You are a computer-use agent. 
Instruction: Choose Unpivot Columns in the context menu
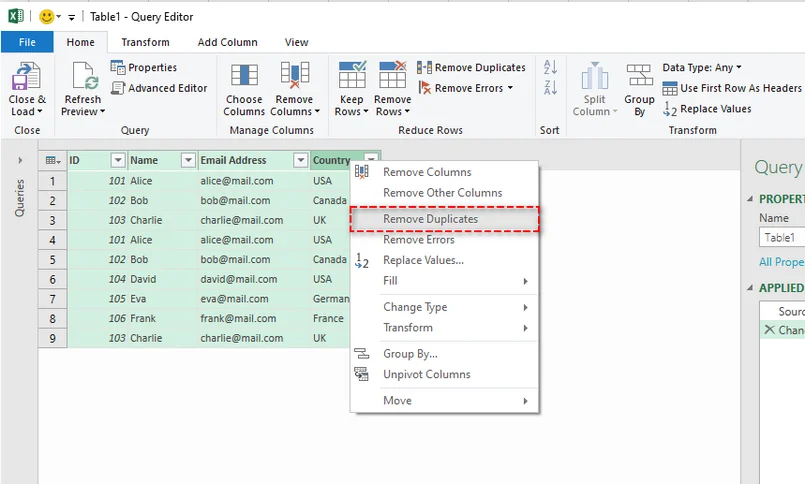[444, 374]
